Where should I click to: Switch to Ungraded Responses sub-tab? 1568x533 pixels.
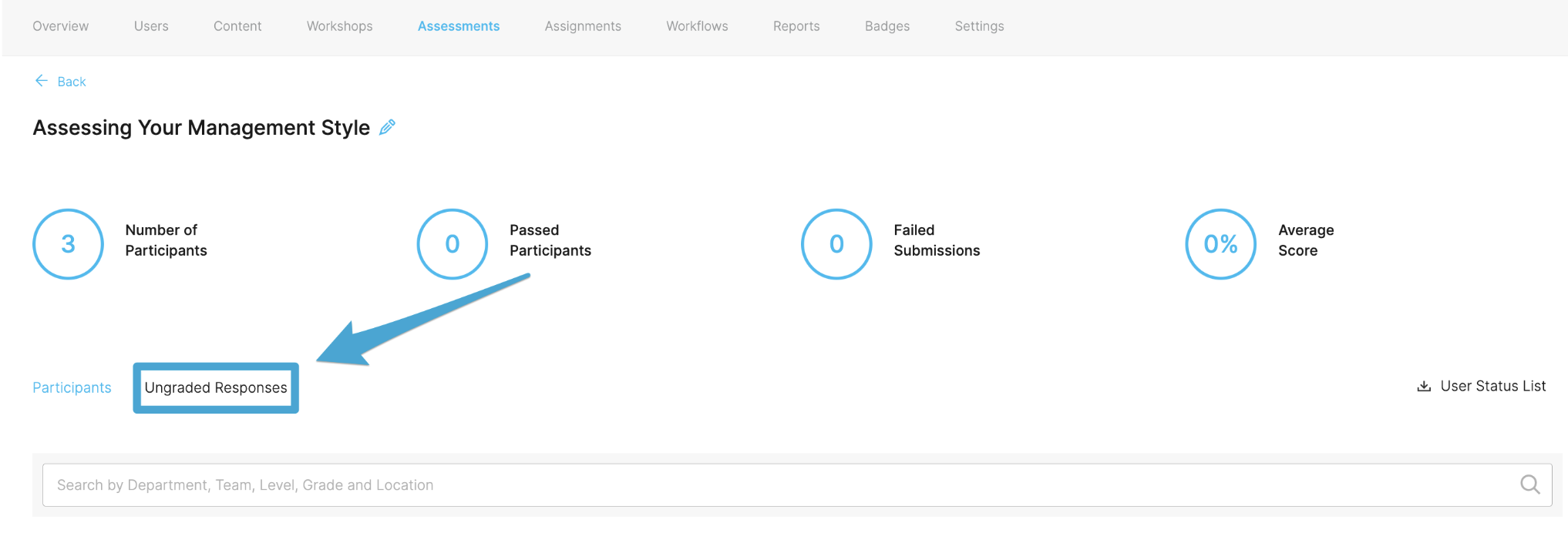pyautogui.click(x=216, y=387)
